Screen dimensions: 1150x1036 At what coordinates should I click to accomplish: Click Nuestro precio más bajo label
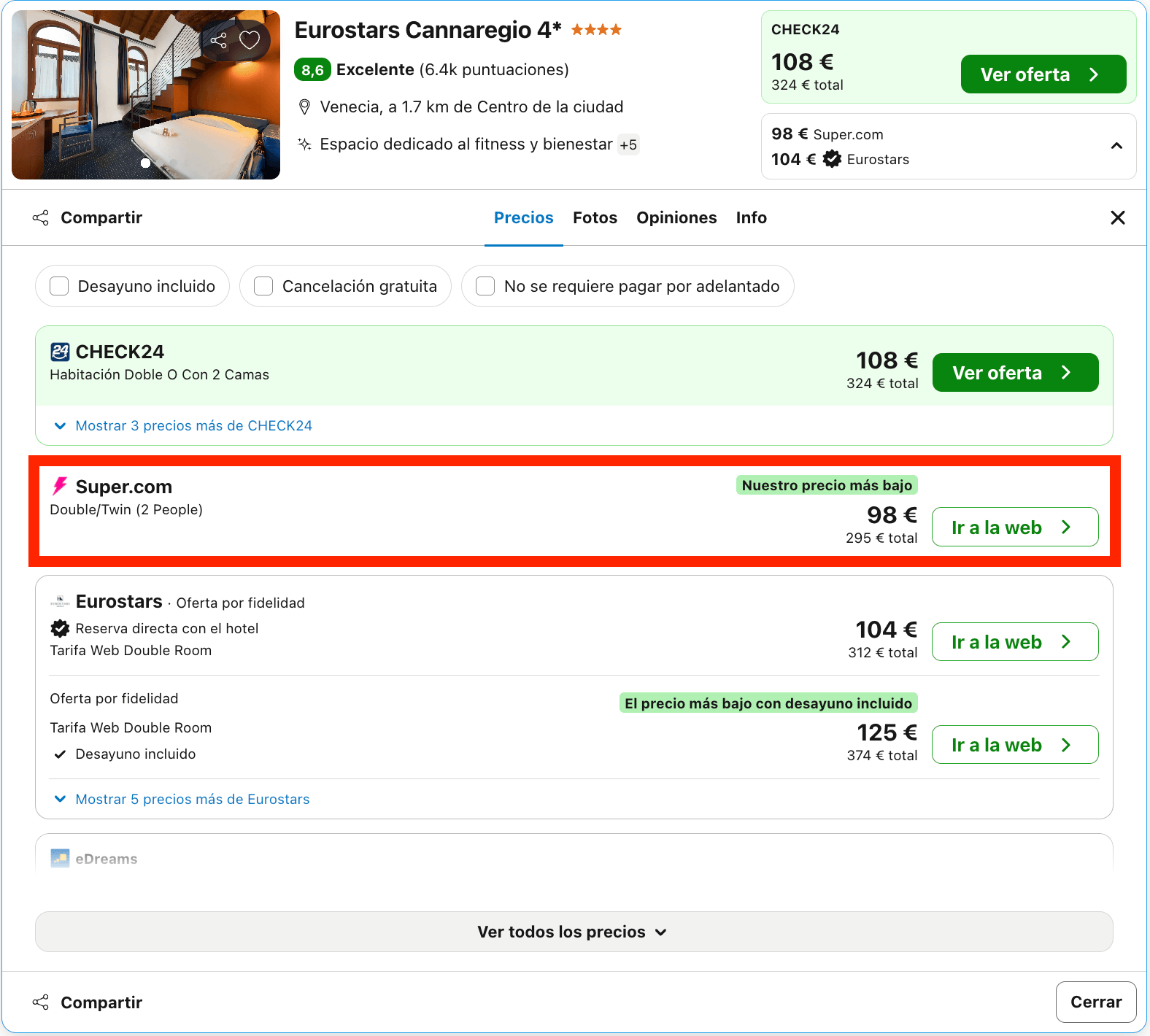coord(827,485)
